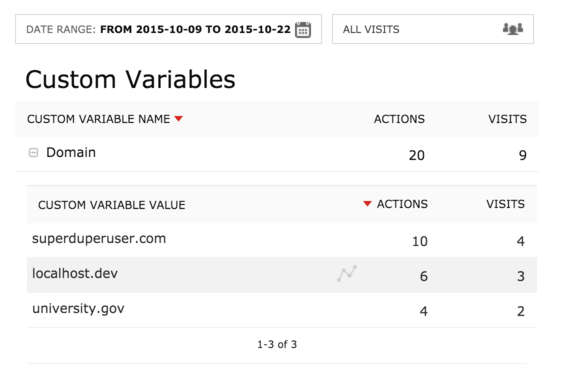Viewport: 582px width, 374px height.
Task: Open the date range calendar icon
Action: click(303, 30)
